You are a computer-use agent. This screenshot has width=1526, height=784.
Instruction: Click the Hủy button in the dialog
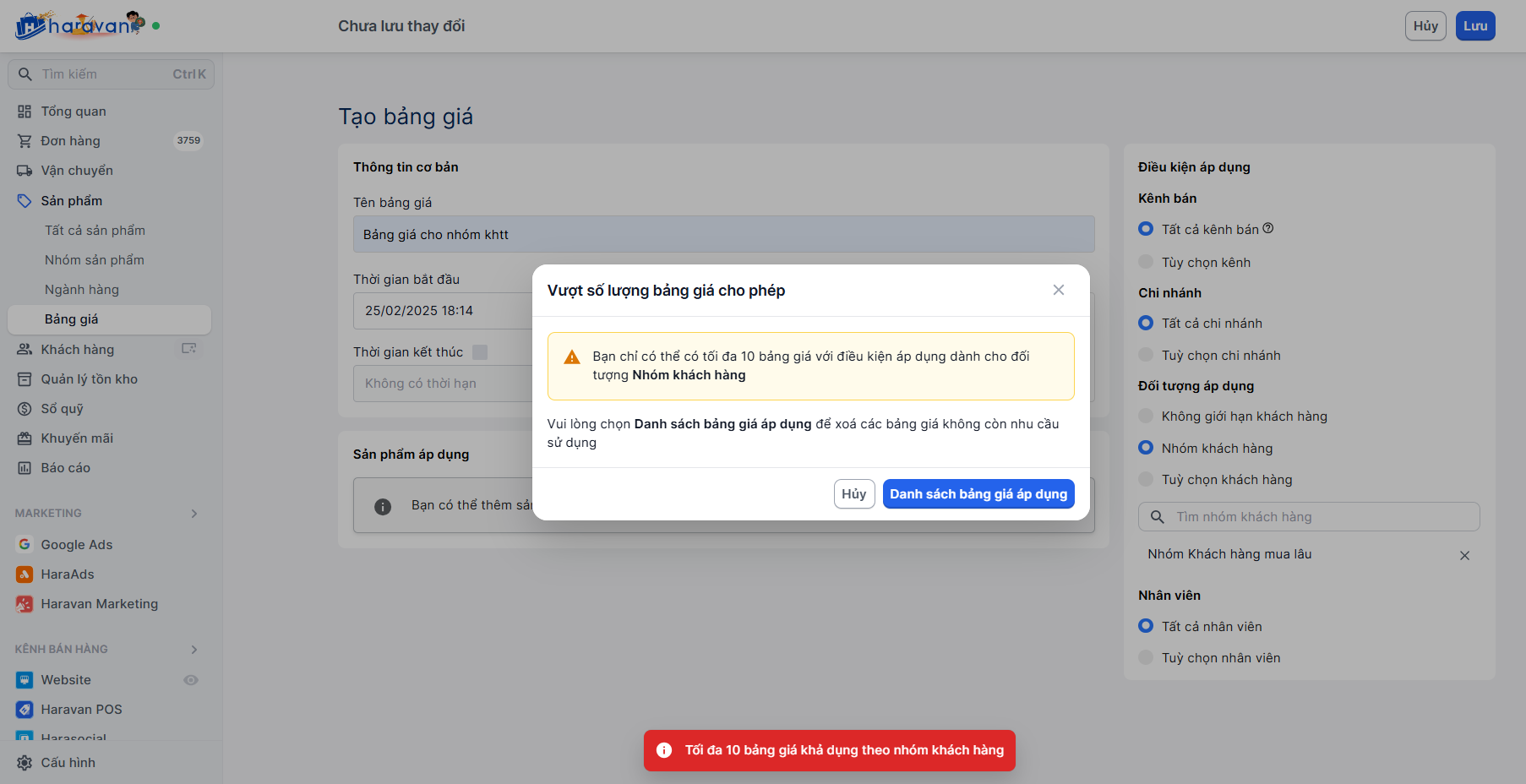[x=853, y=494]
